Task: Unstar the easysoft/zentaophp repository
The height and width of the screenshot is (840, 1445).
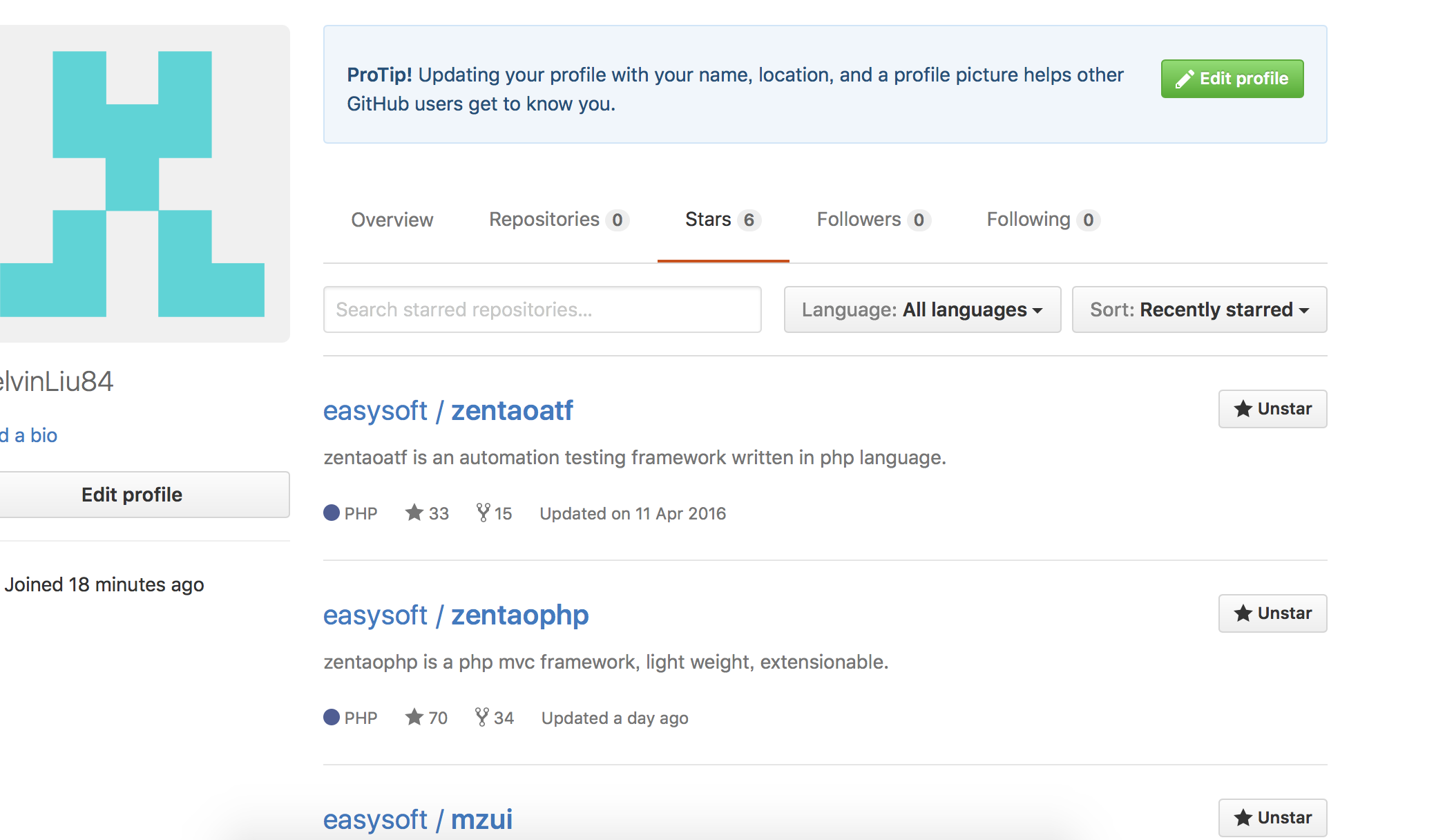Action: (1272, 613)
